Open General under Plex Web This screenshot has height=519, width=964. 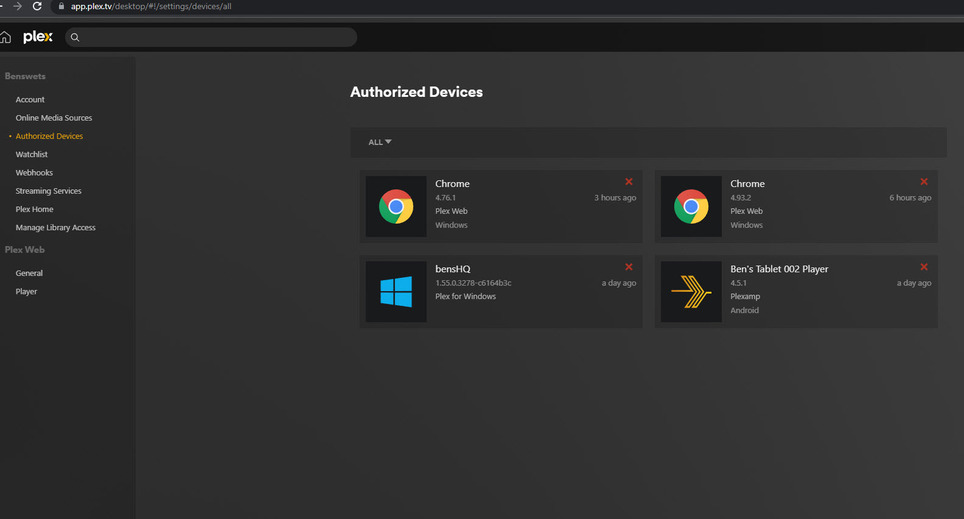(x=29, y=273)
